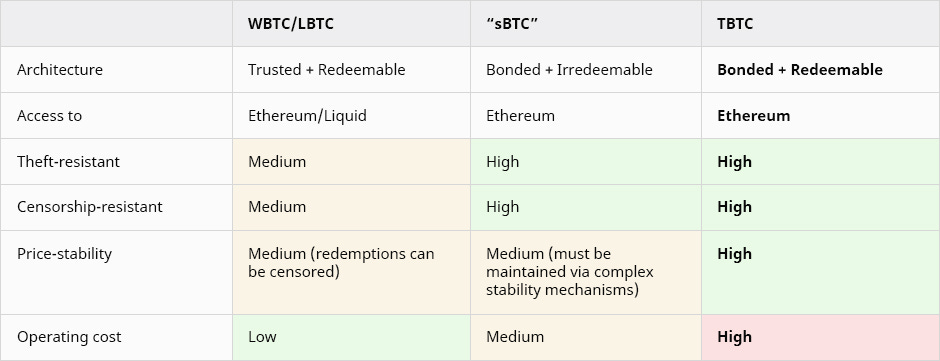Click the Ethereum/Liquid cell

(351, 116)
